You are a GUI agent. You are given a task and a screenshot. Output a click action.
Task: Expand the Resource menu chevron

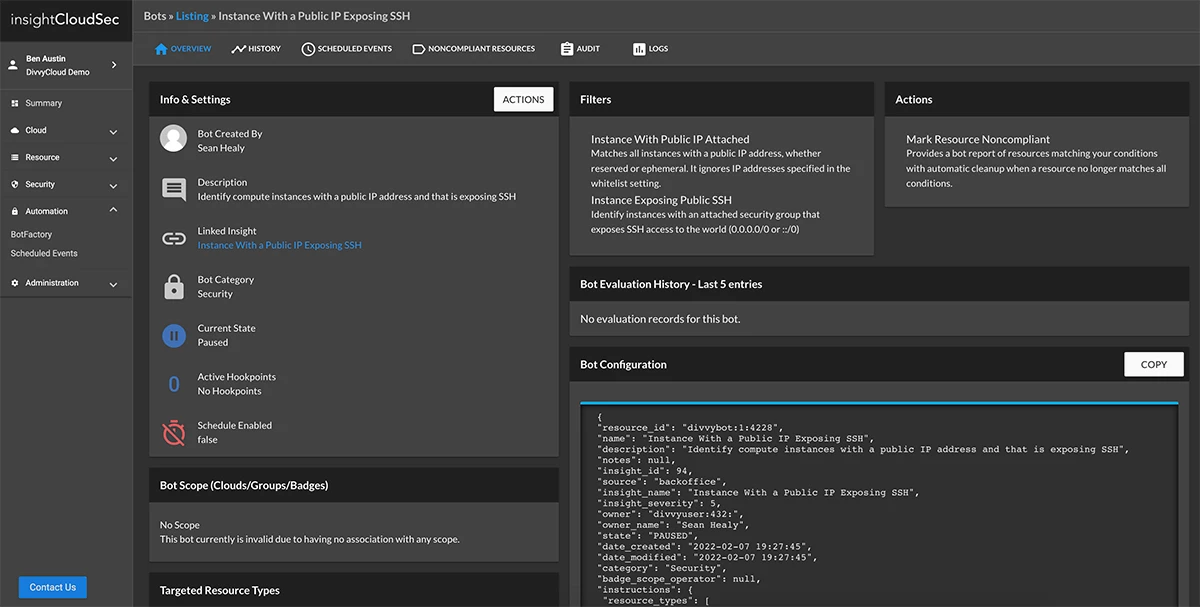point(113,158)
